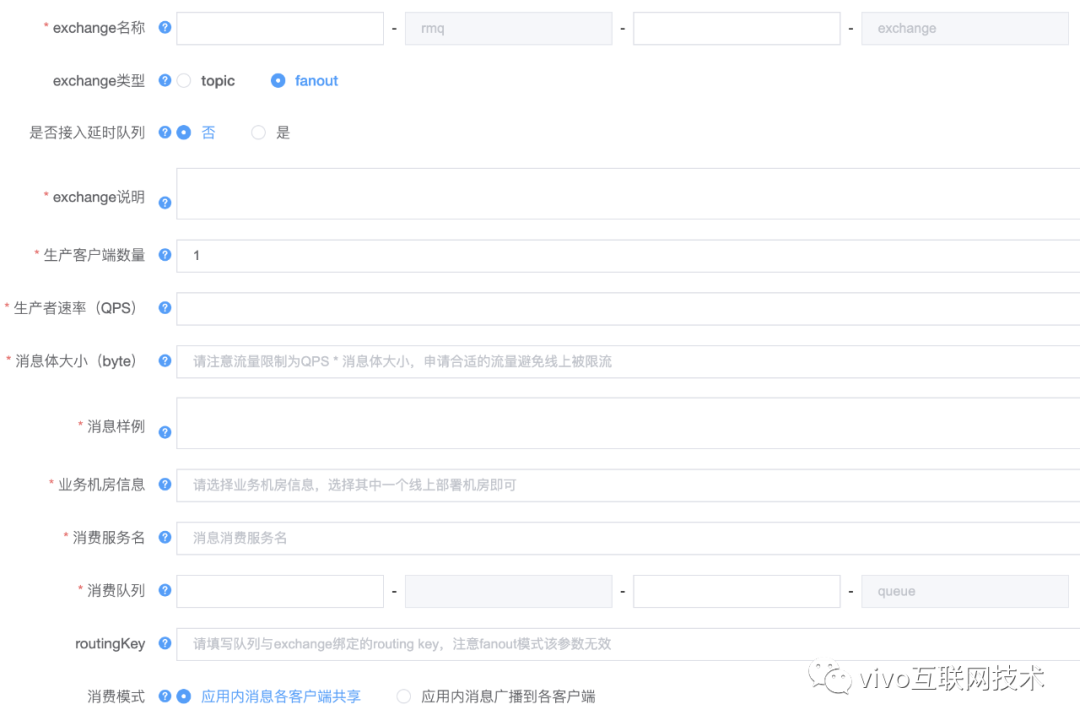Choose 否 for delay queue access

coord(184,132)
